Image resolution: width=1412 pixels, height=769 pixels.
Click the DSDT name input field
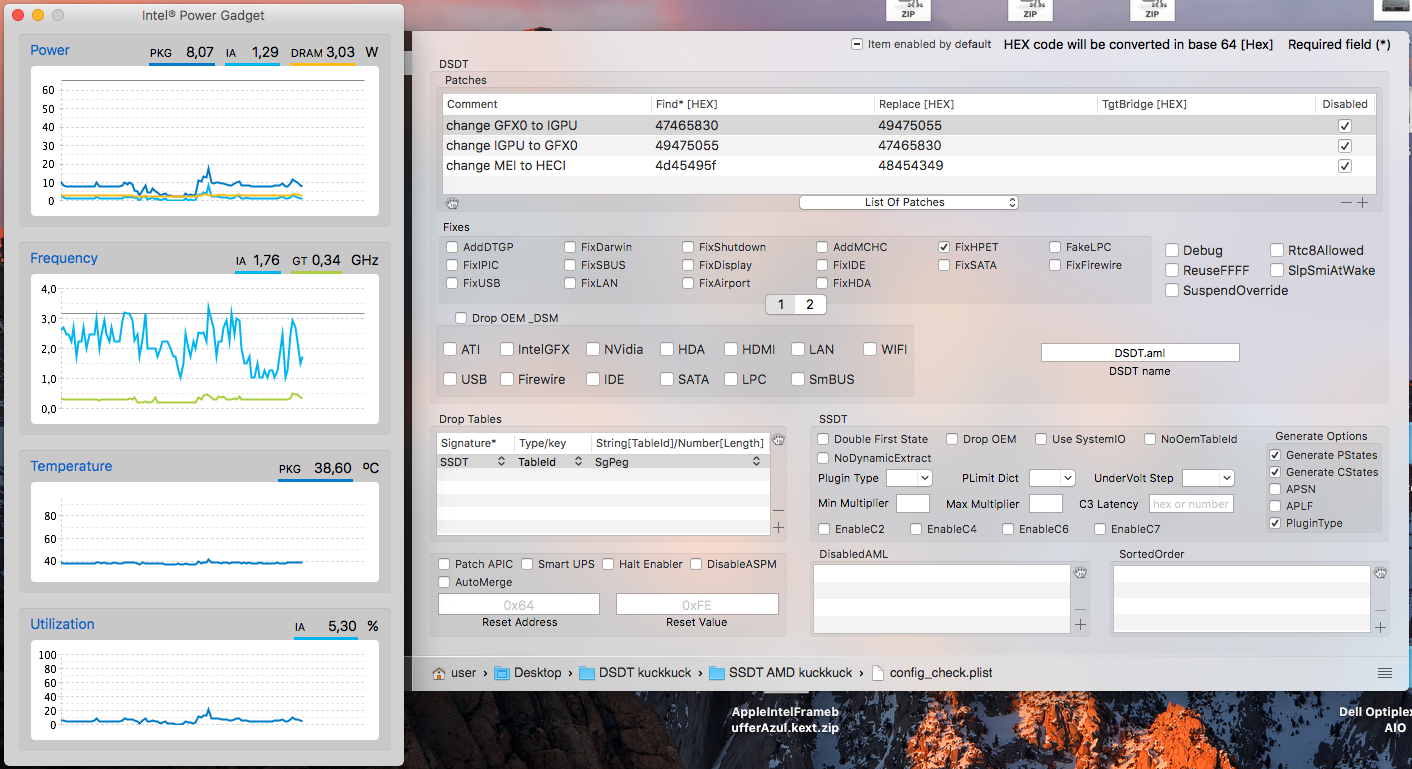click(1140, 353)
